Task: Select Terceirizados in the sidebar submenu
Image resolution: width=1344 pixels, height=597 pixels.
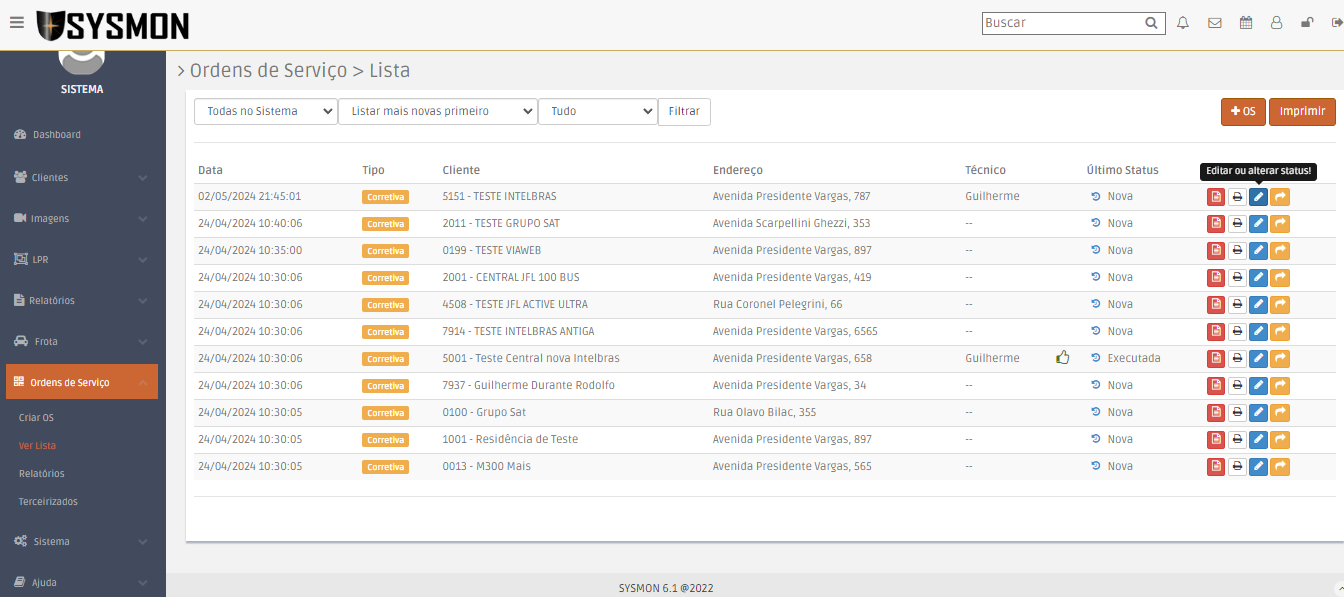Action: point(48,502)
